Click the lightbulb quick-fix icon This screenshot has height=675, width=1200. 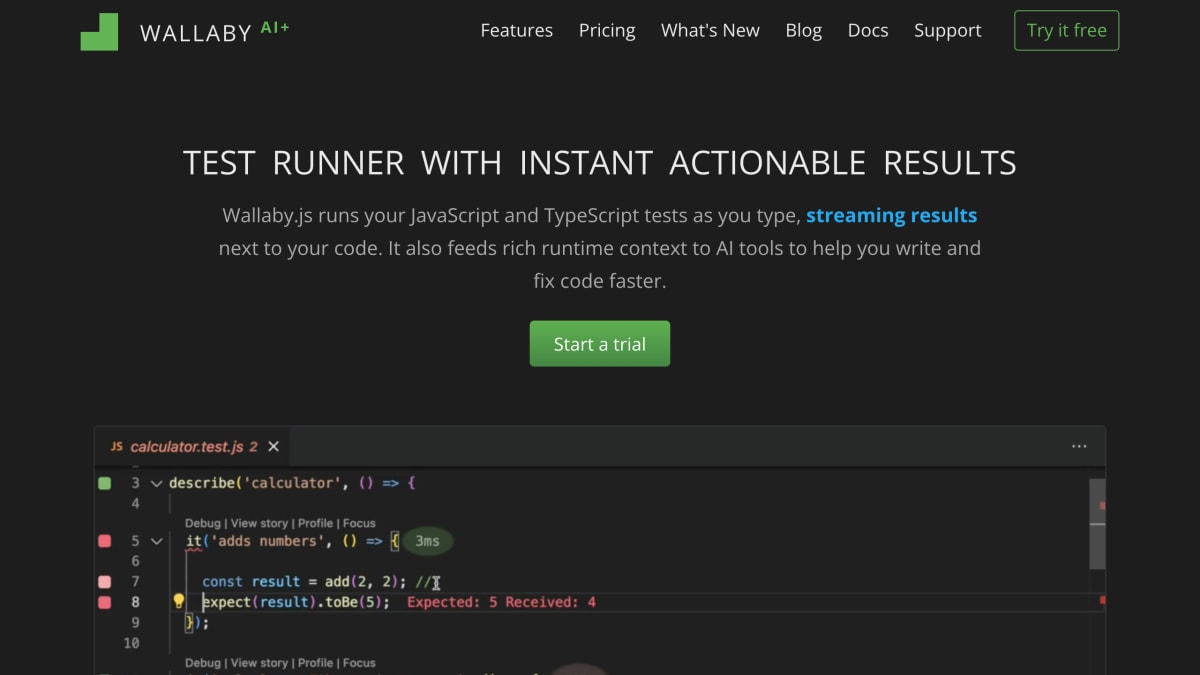pos(179,601)
